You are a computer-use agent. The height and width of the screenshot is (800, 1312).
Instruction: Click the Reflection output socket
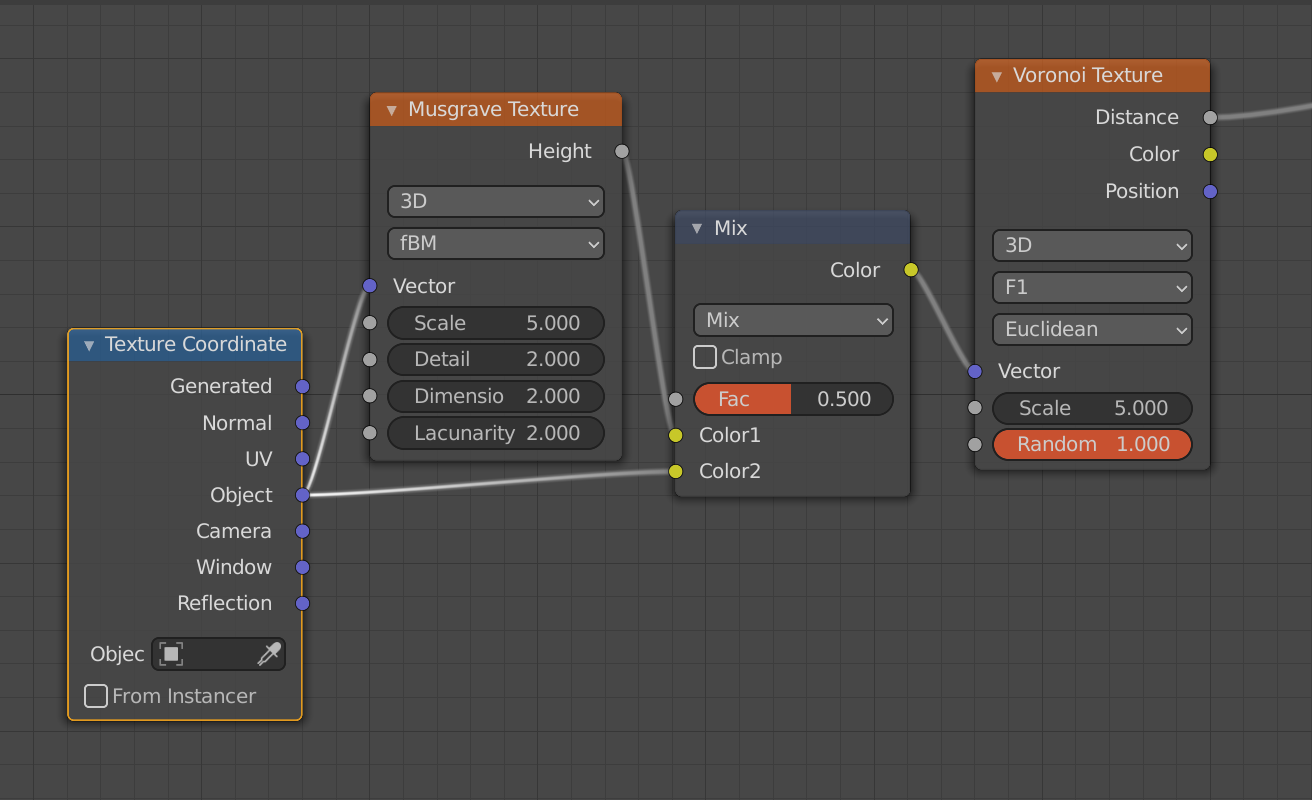tap(302, 603)
